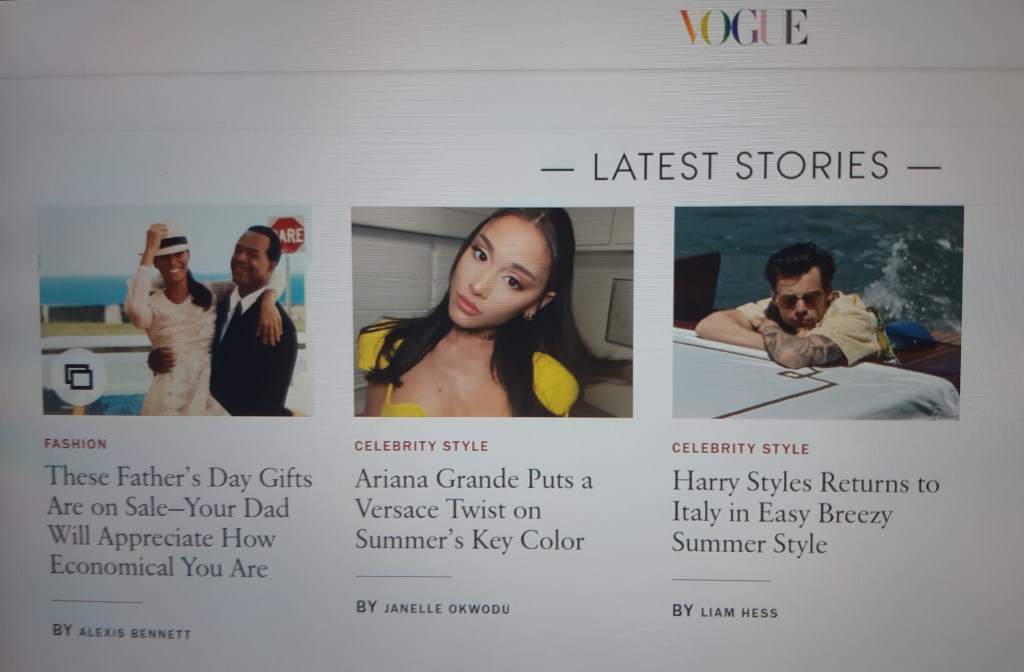Click the Latest Stories section heading

(741, 166)
